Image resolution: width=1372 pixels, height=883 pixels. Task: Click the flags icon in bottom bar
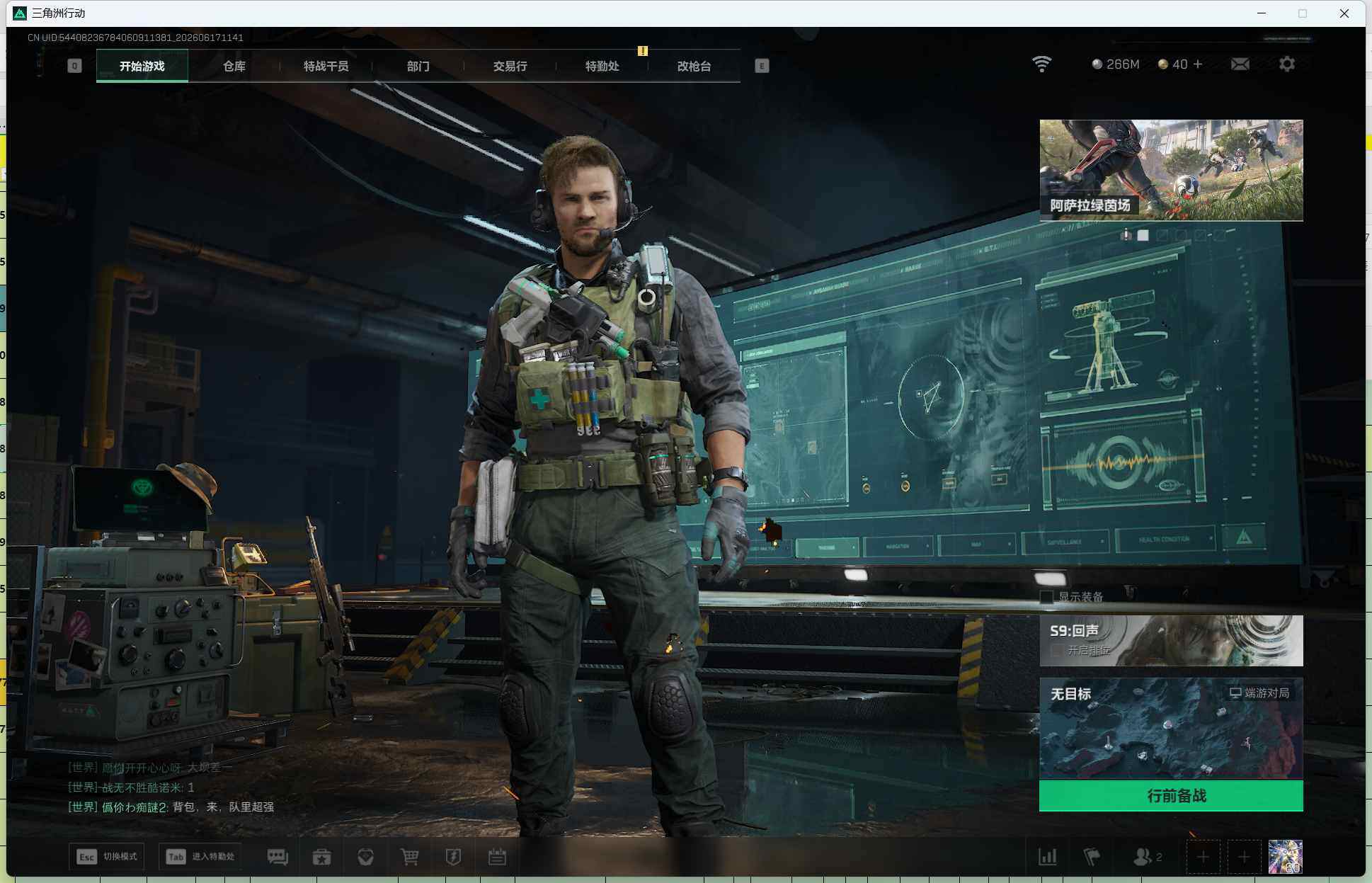(x=1092, y=857)
